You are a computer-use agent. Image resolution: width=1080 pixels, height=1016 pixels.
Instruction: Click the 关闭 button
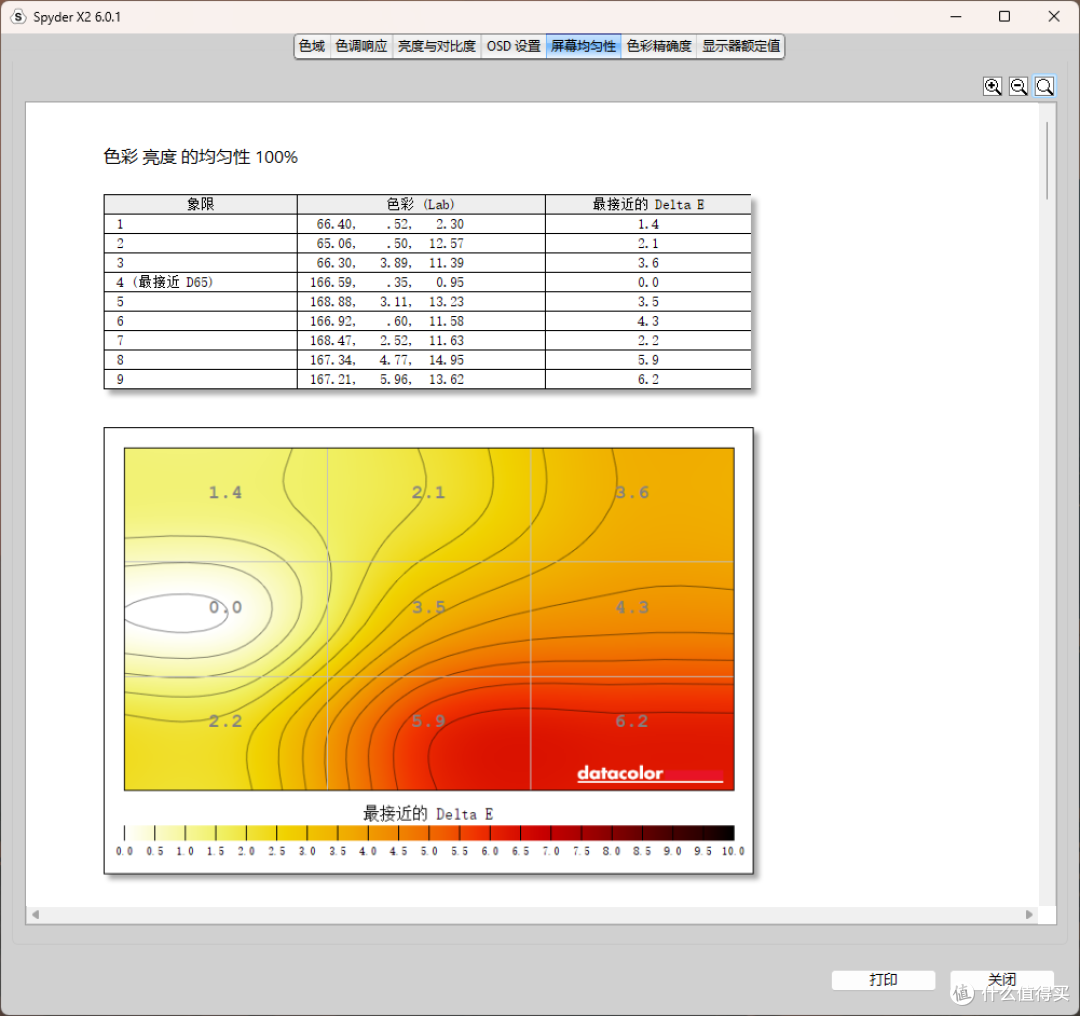pyautogui.click(x=1001, y=979)
